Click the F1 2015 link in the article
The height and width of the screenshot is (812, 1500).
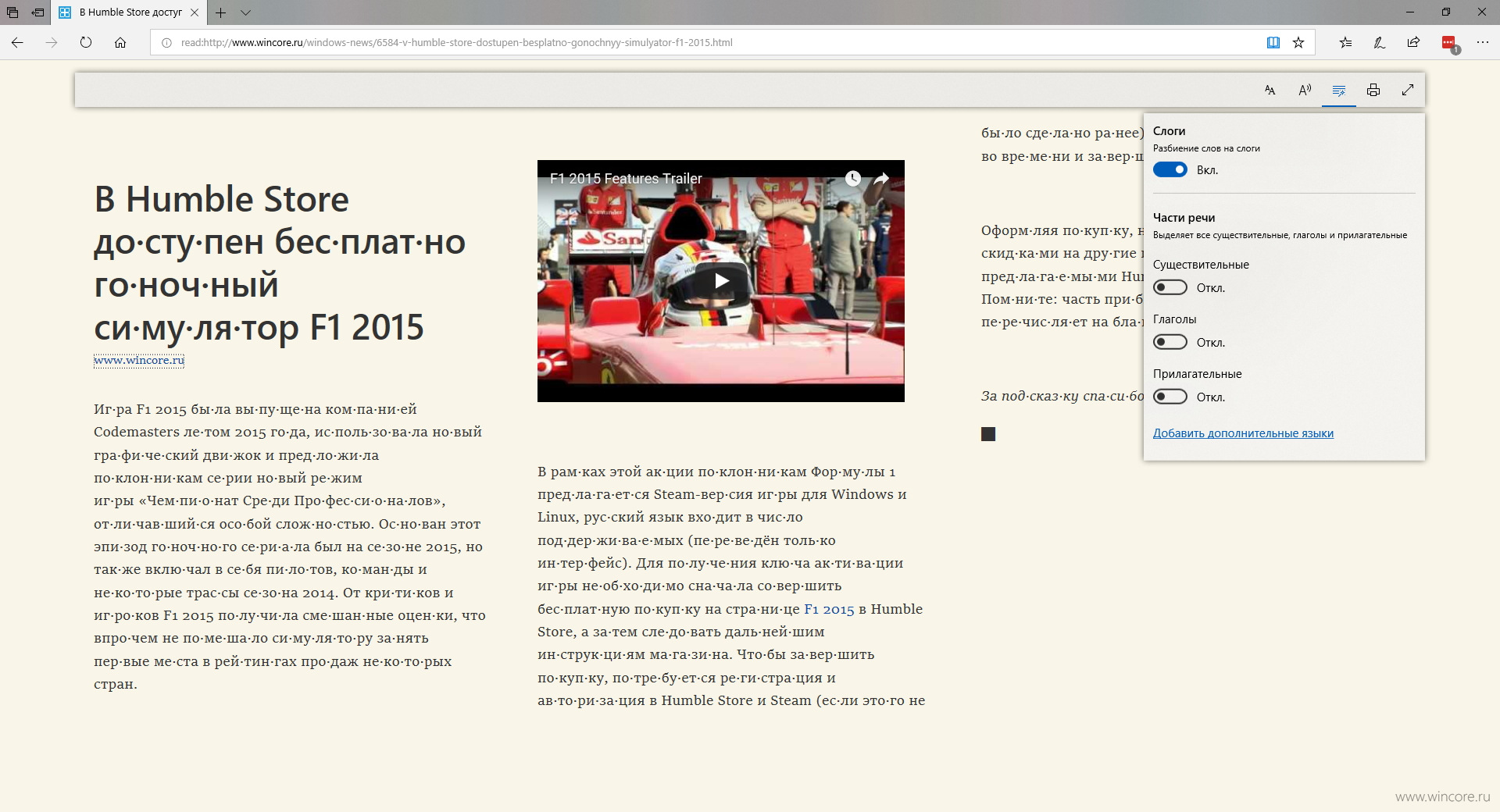click(x=829, y=609)
